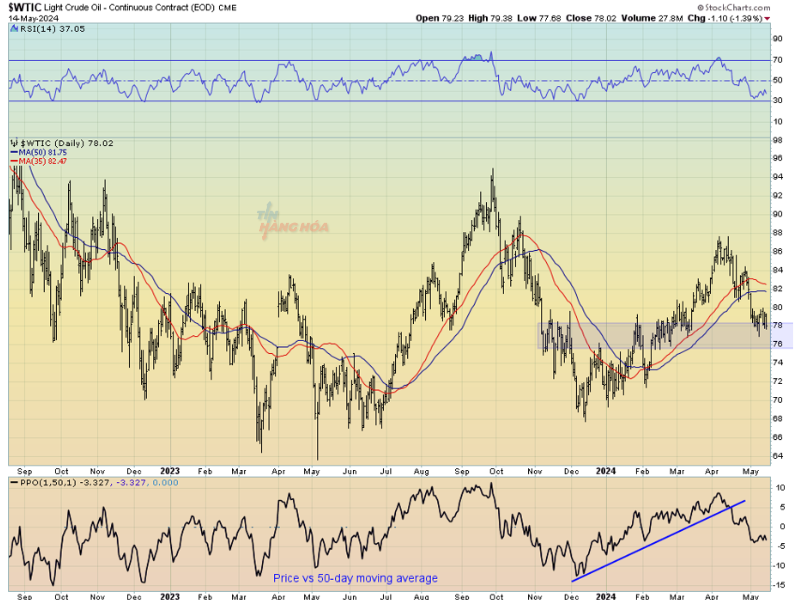Click the StockCharts.com copyright logo
800x600 pixels.
[x=733, y=8]
